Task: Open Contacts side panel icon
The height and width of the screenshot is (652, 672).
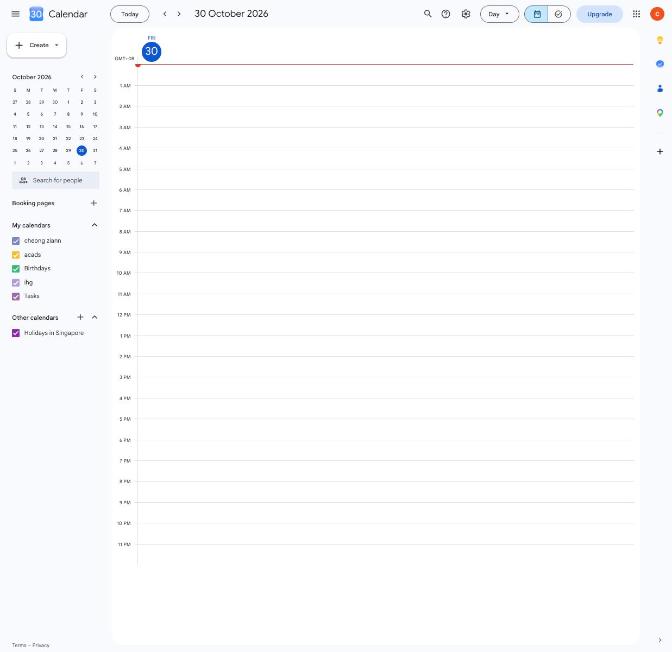Action: click(x=660, y=88)
